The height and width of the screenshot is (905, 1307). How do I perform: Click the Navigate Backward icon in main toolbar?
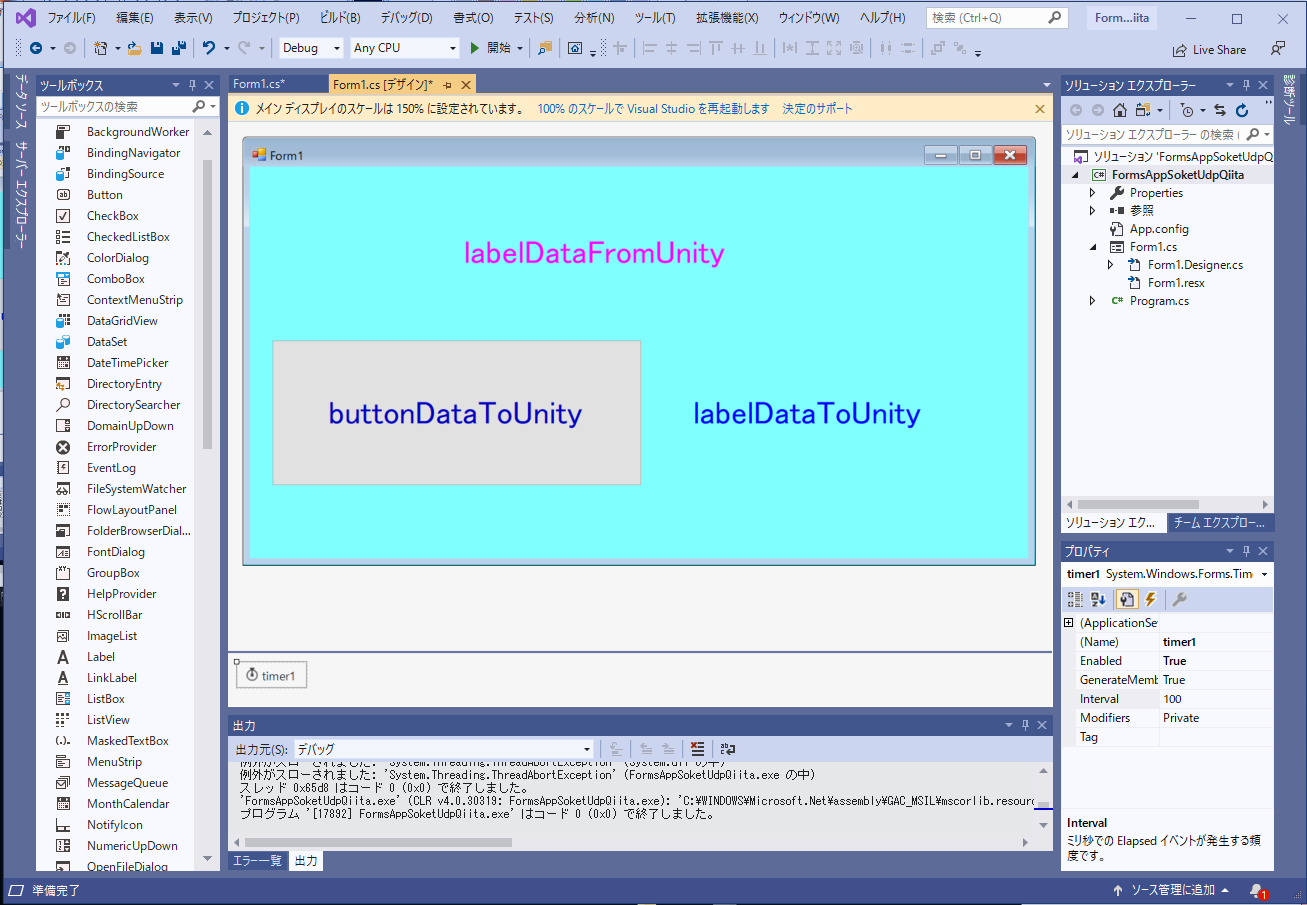coord(36,48)
